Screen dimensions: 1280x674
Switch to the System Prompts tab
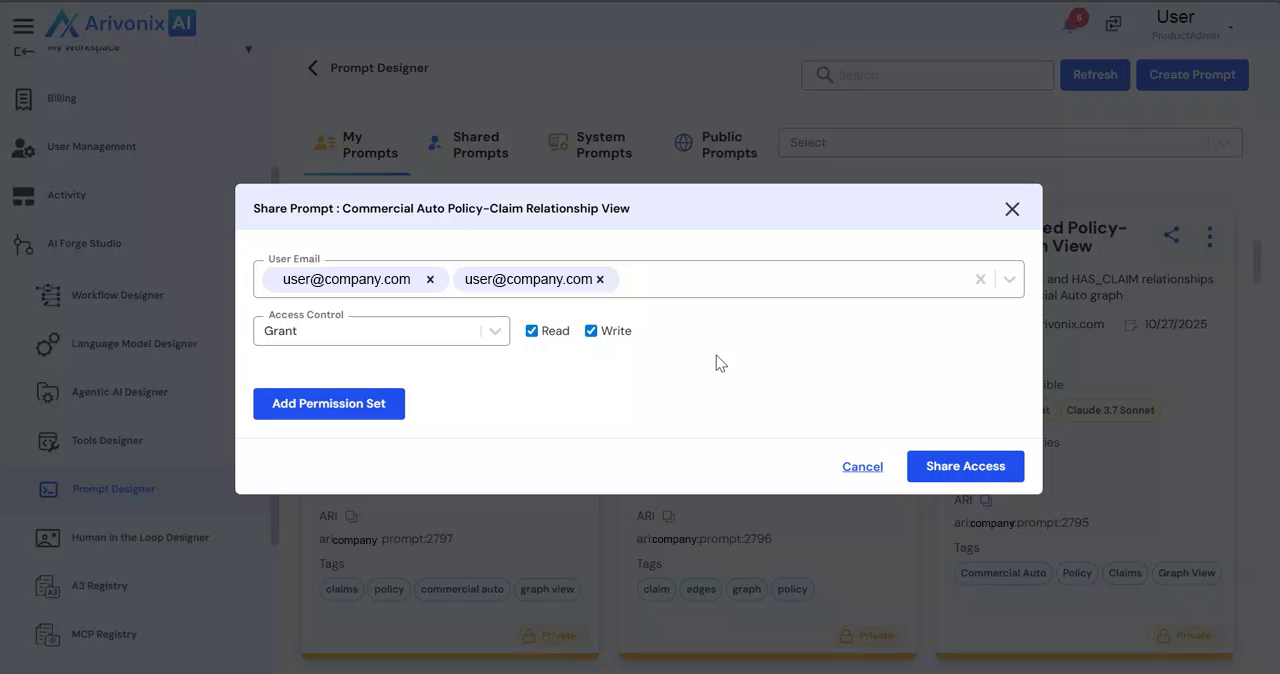click(590, 145)
